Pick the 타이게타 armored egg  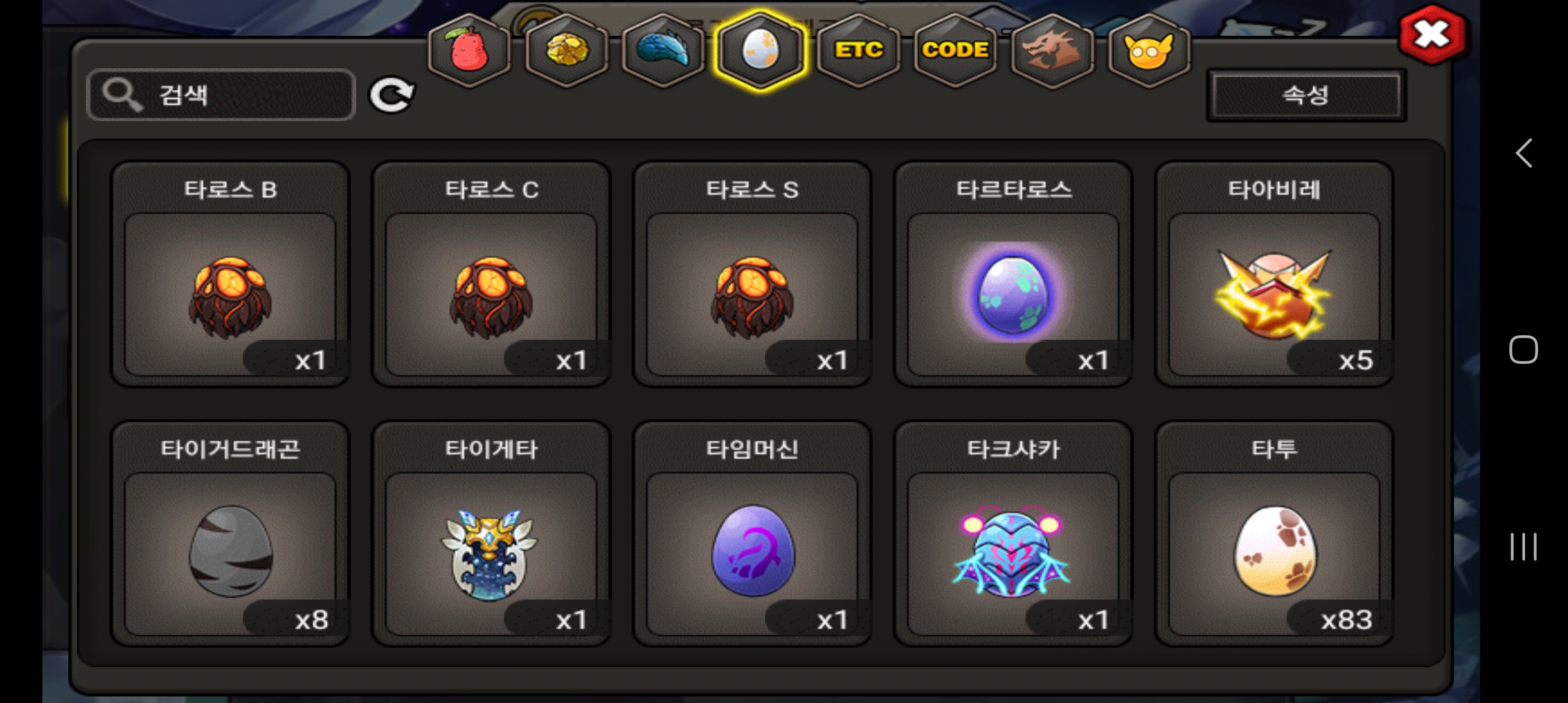(491, 534)
